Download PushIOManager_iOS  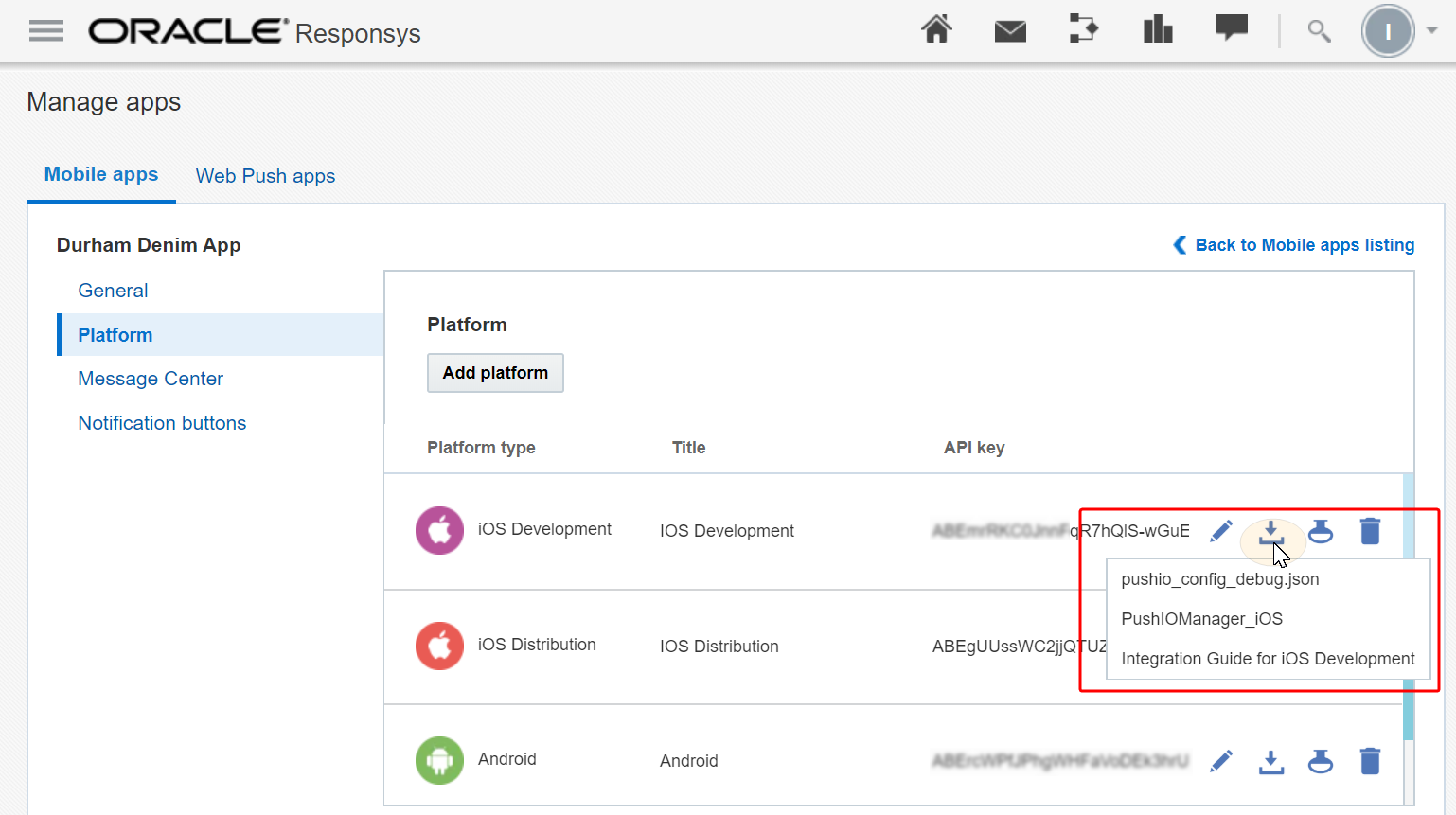1202,619
